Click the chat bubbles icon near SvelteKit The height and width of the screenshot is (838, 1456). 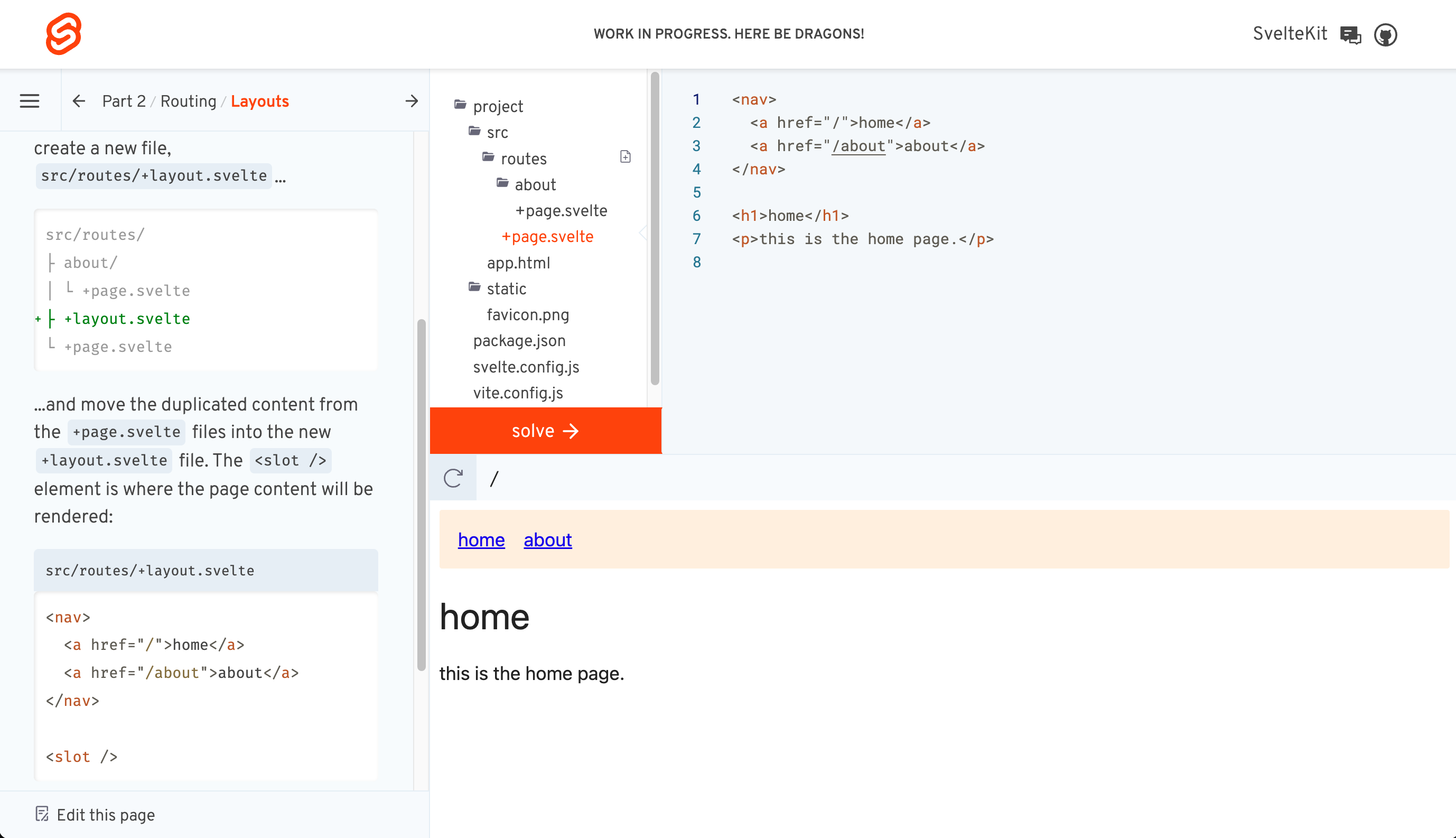point(1351,34)
